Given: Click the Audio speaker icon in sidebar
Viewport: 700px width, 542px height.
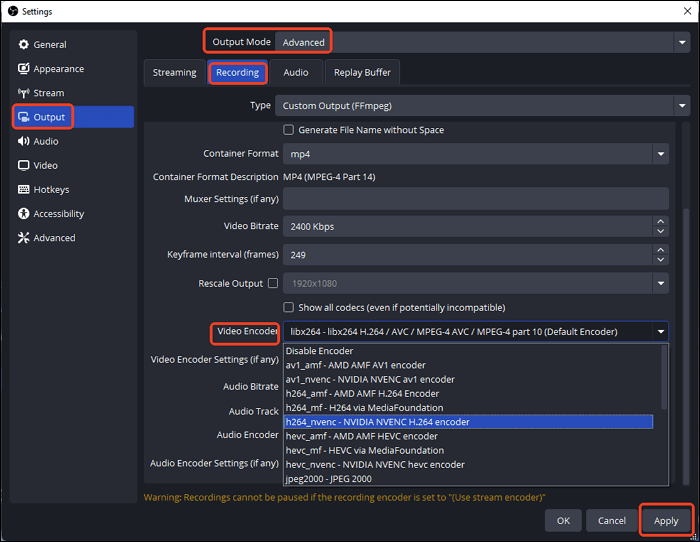Looking at the screenshot, I should 24,142.
